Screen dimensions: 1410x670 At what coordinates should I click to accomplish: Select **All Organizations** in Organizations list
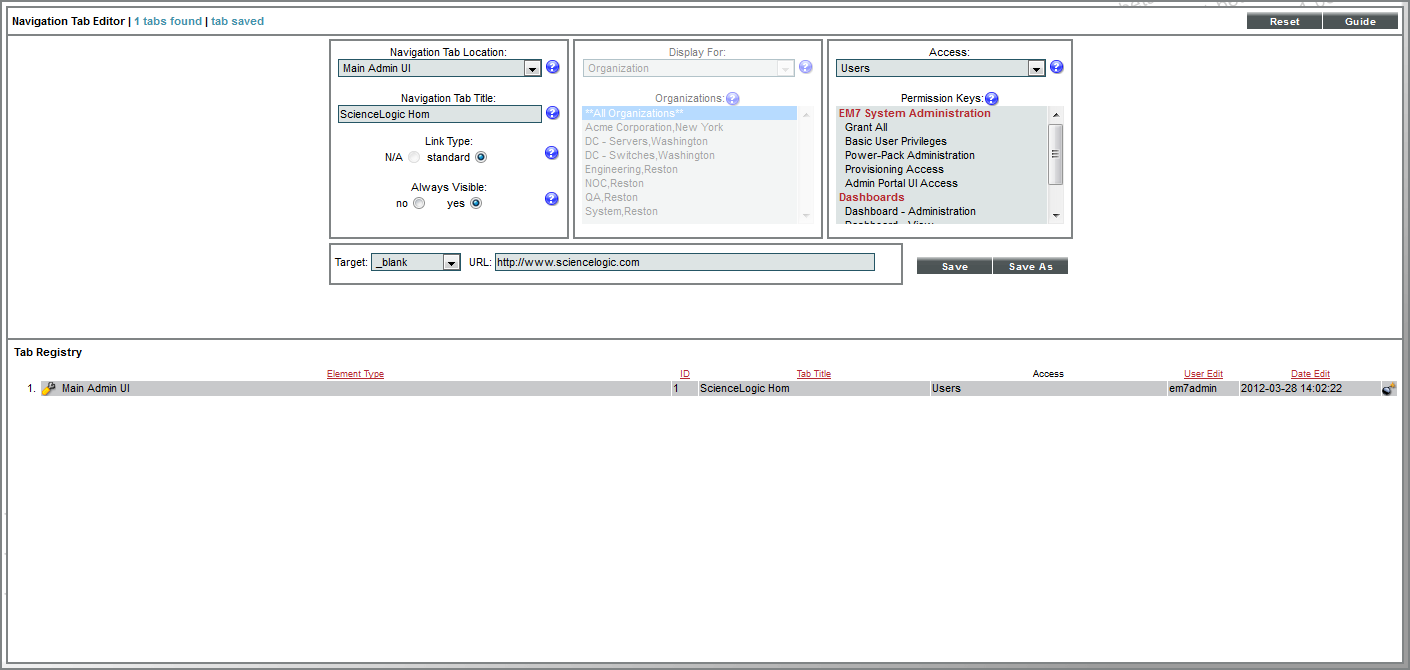[x=690, y=113]
